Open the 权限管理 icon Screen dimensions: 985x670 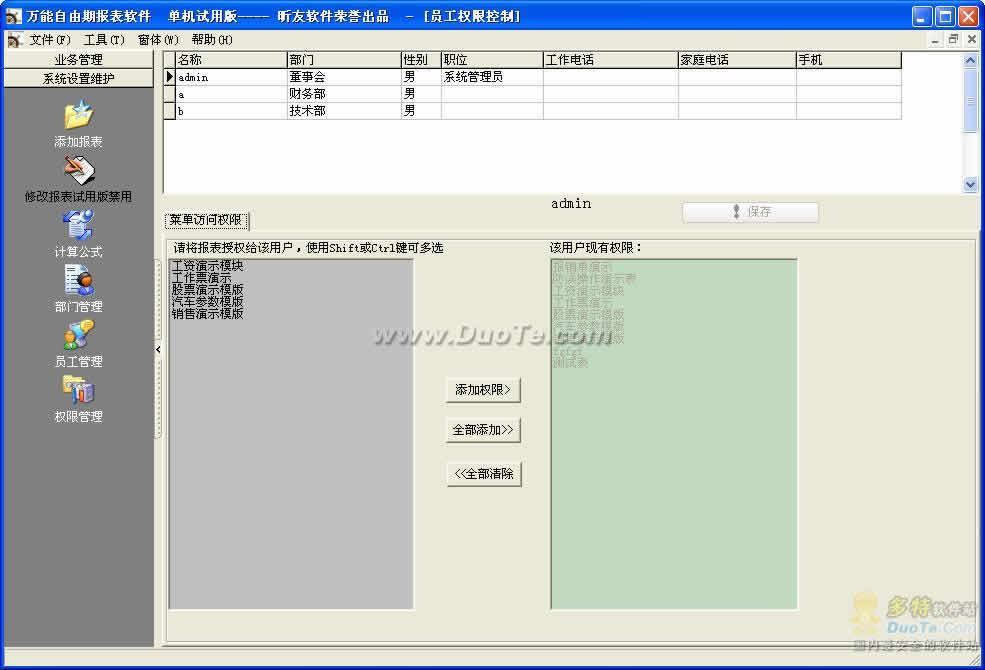tap(79, 390)
